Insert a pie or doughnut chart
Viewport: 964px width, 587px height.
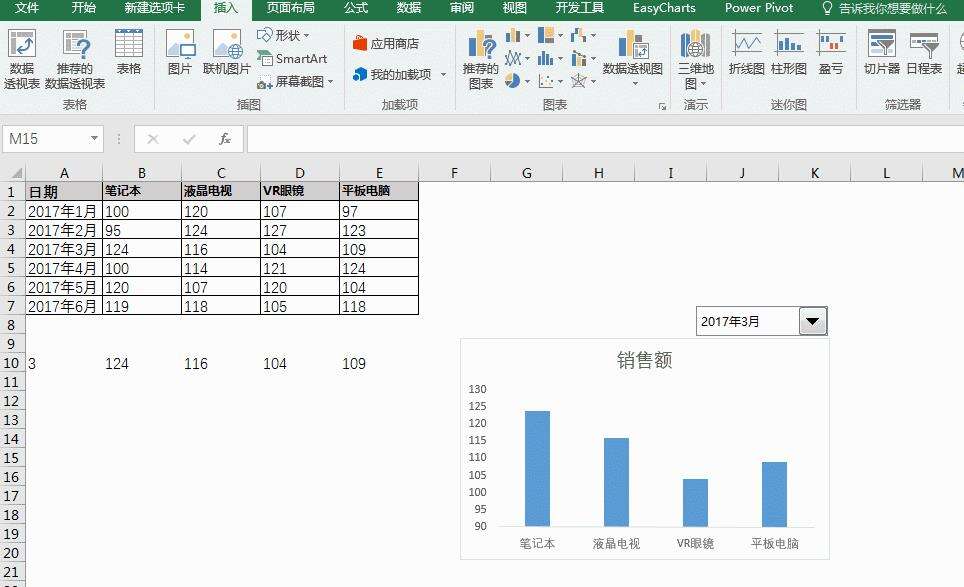(x=517, y=81)
